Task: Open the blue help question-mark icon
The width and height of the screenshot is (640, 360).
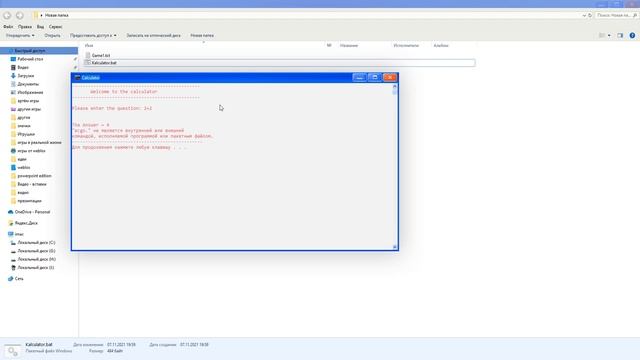Action: (632, 36)
